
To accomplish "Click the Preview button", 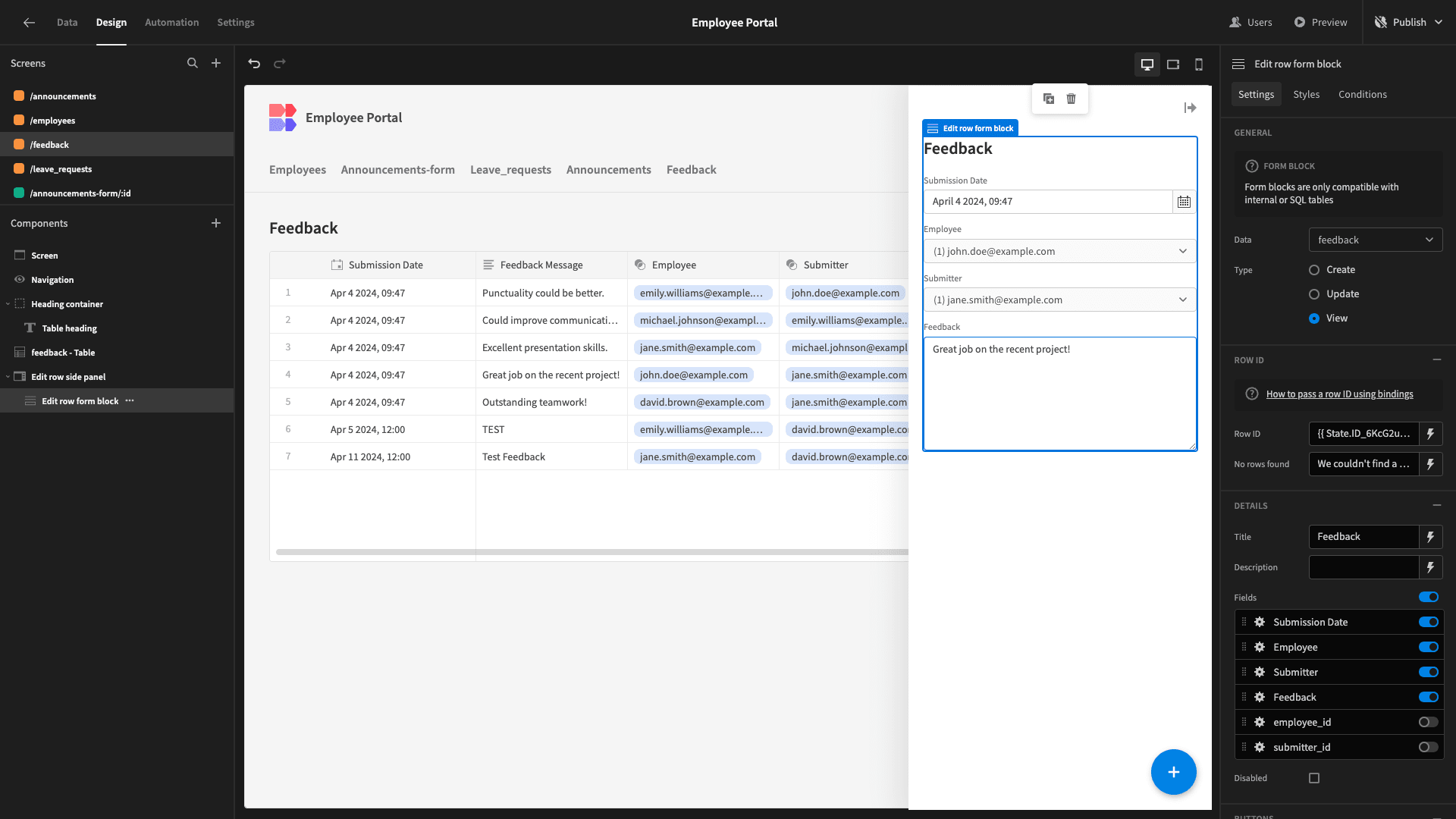I will [1320, 23].
